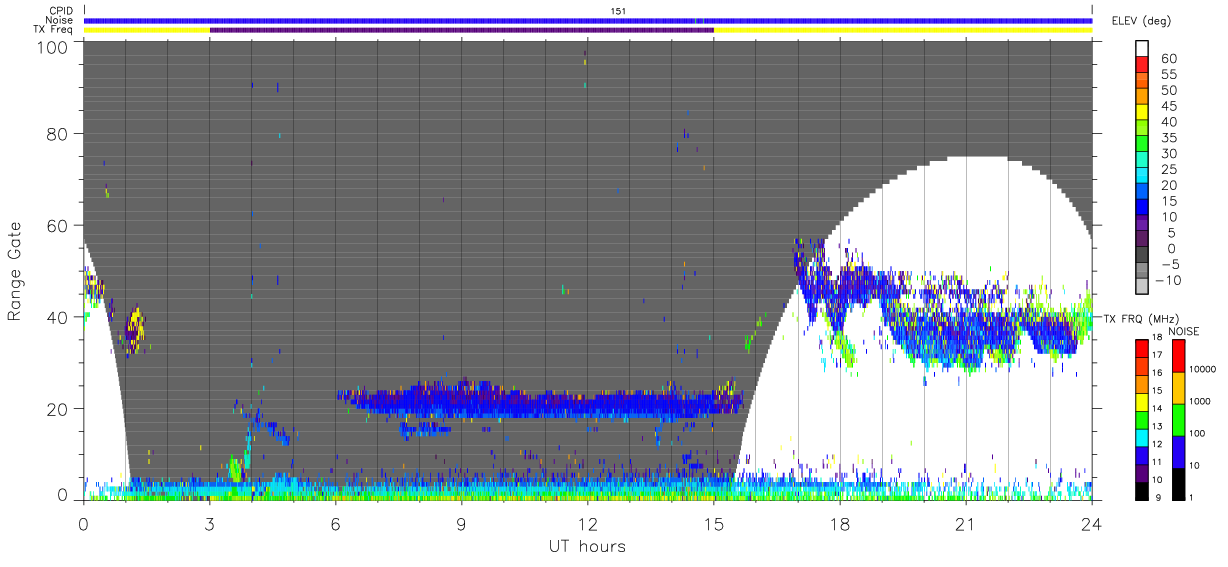Image resolution: width=1228 pixels, height=567 pixels.
Task: Click the UT hours tick label 15
Action: click(714, 522)
